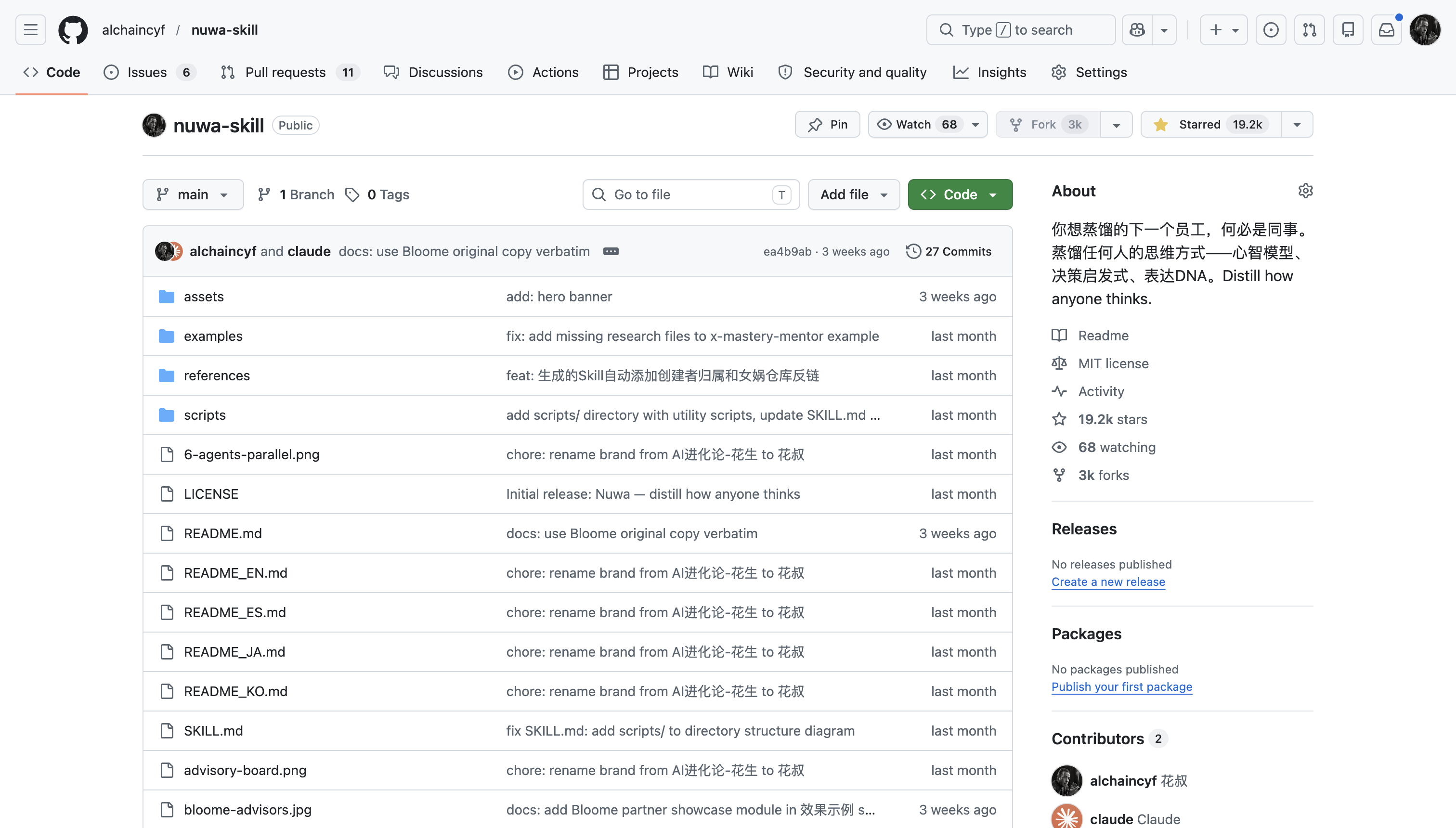Switch to the Insights tab
The image size is (1456, 828).
[x=989, y=72]
